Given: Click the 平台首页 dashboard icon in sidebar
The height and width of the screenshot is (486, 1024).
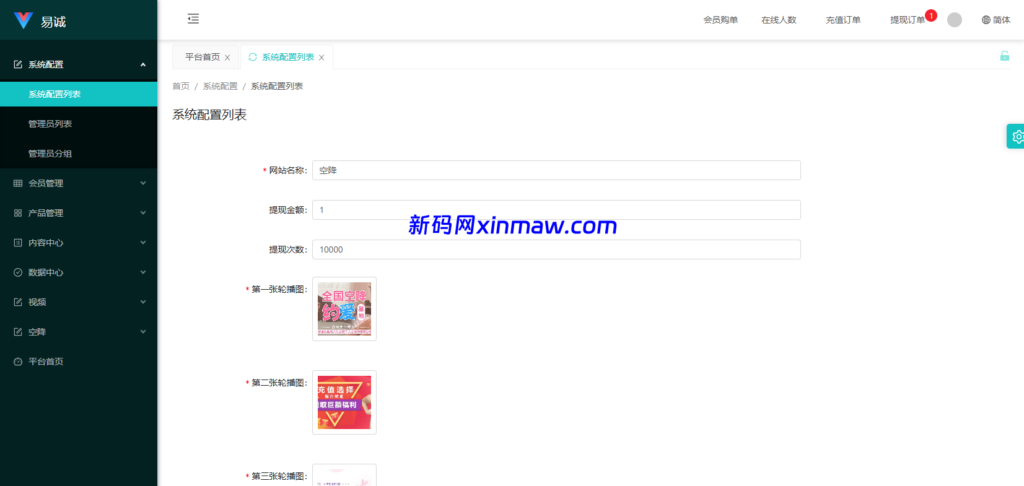Looking at the screenshot, I should click(x=18, y=362).
